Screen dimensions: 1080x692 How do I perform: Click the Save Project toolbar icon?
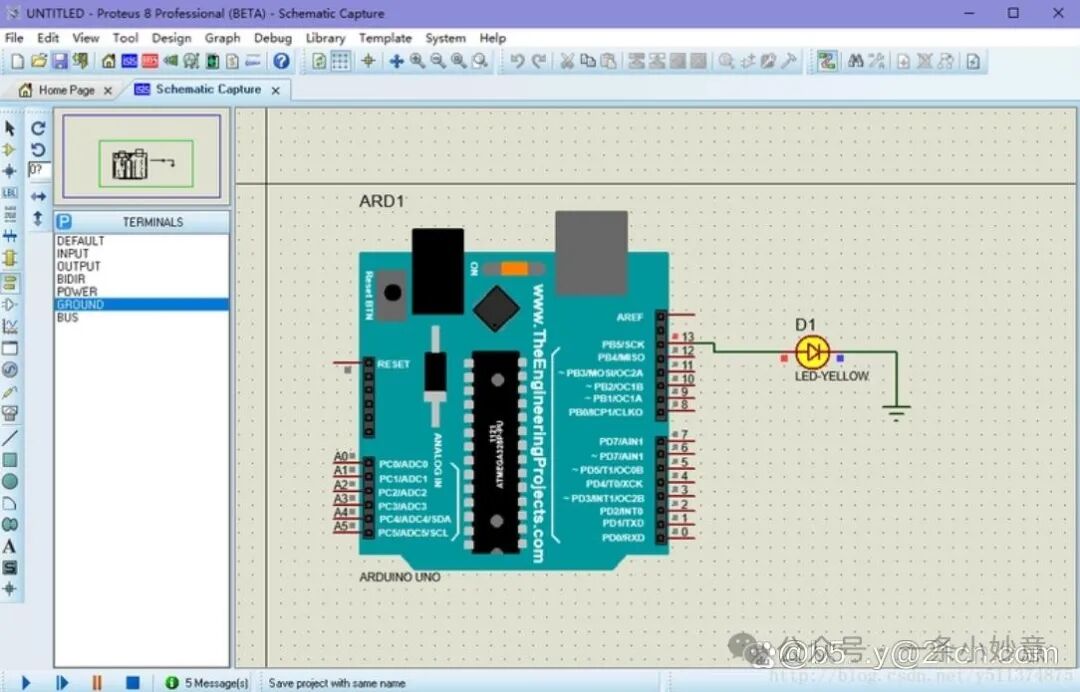pyautogui.click(x=60, y=61)
